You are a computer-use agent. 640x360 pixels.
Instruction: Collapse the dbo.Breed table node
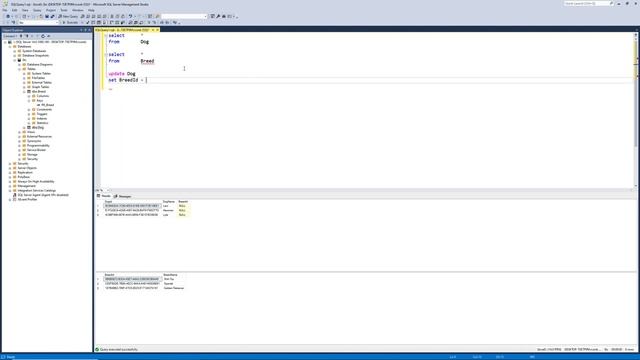click(x=24, y=91)
